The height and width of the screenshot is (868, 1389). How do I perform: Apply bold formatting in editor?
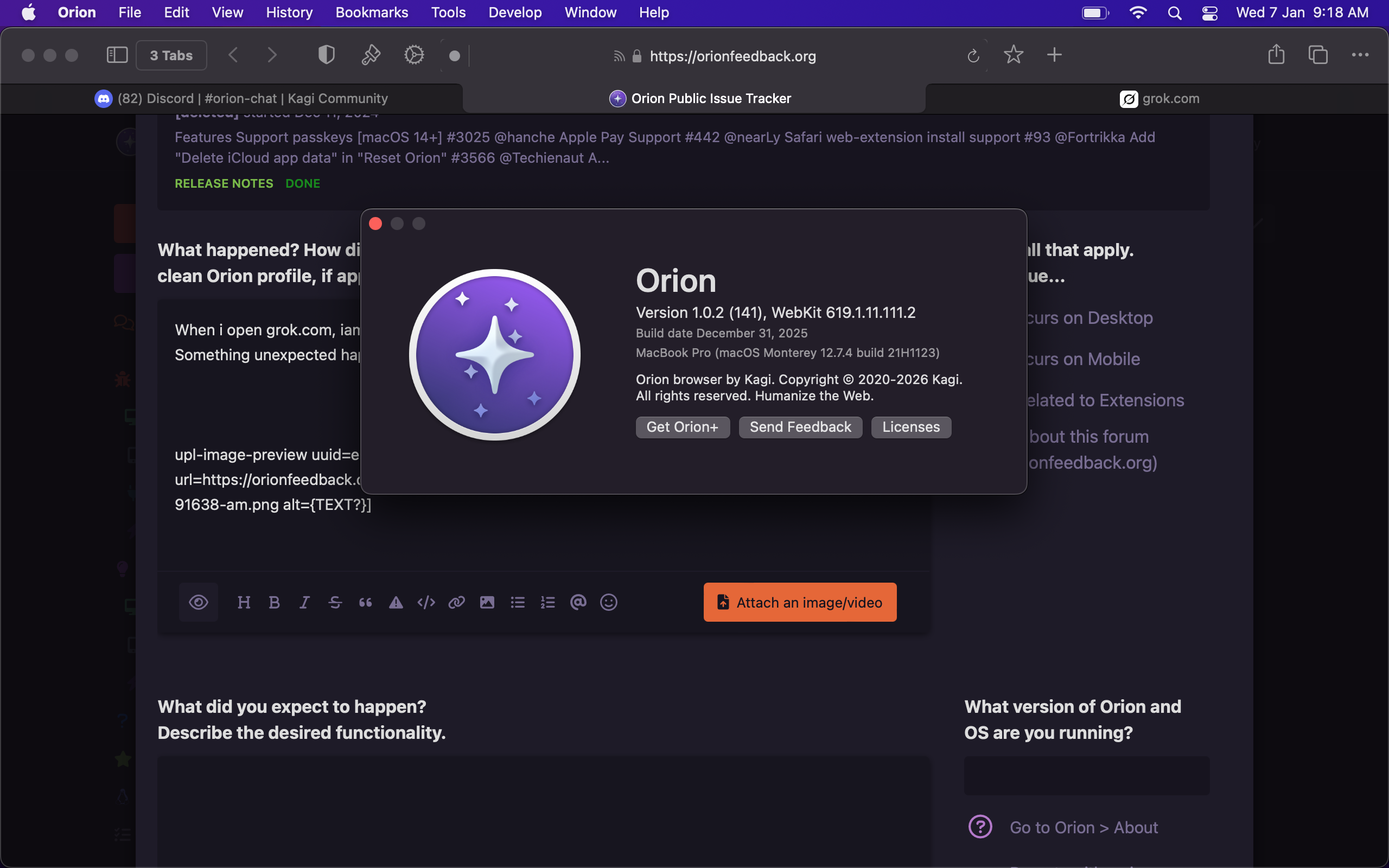[275, 602]
